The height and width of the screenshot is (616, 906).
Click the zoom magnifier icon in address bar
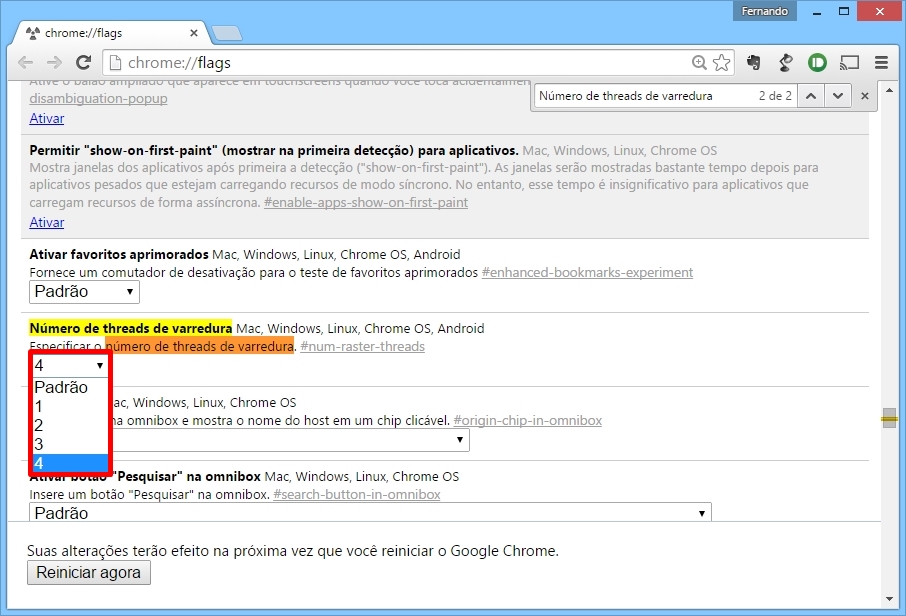point(699,62)
